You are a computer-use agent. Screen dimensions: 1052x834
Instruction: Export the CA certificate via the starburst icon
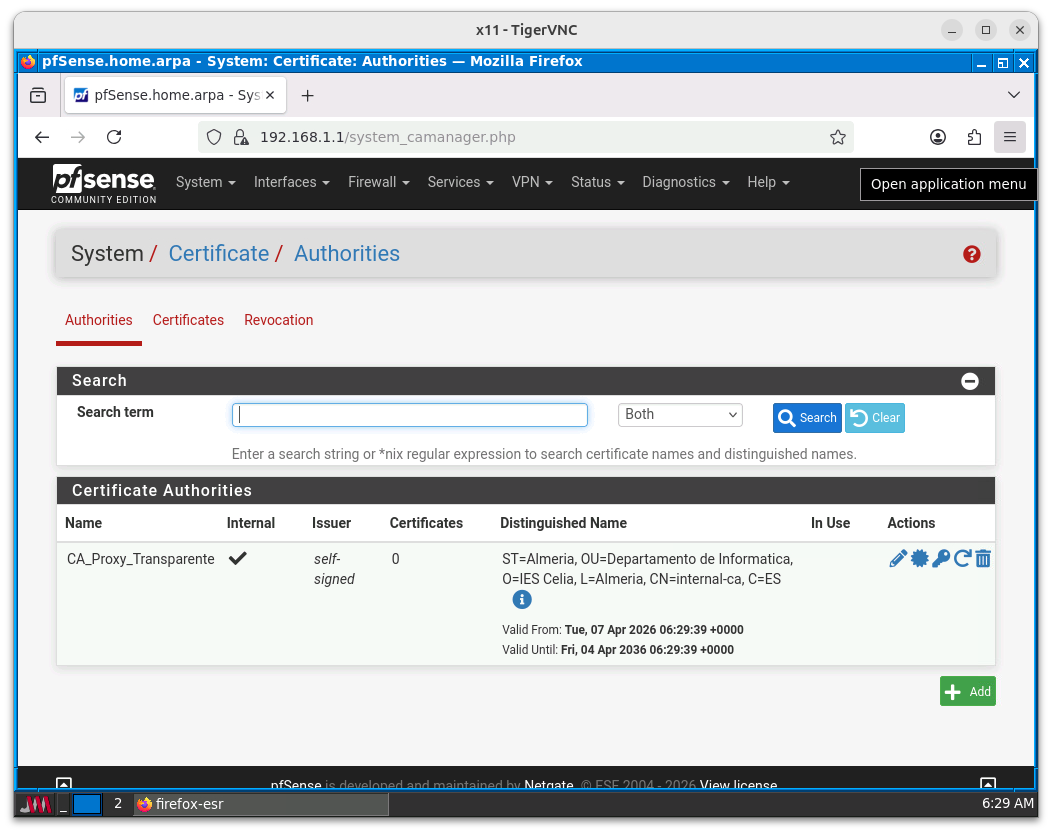(919, 558)
